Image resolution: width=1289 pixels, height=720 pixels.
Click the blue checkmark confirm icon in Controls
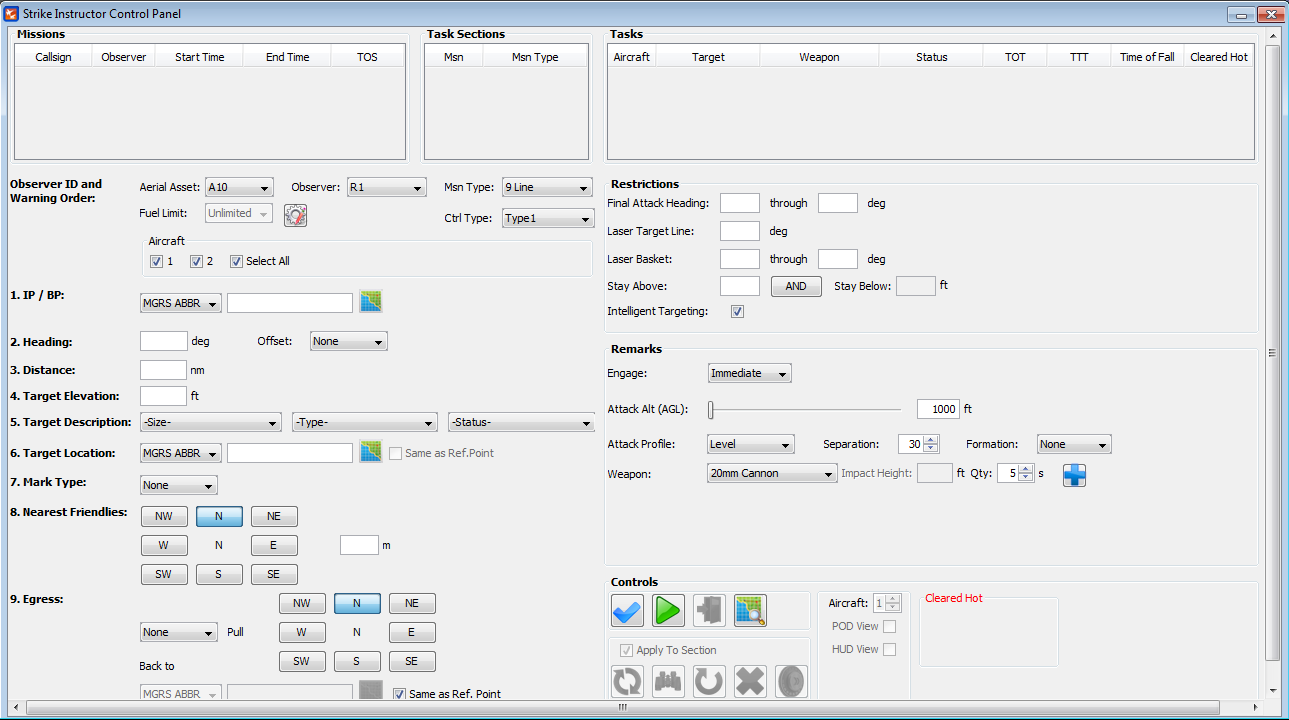tap(627, 610)
